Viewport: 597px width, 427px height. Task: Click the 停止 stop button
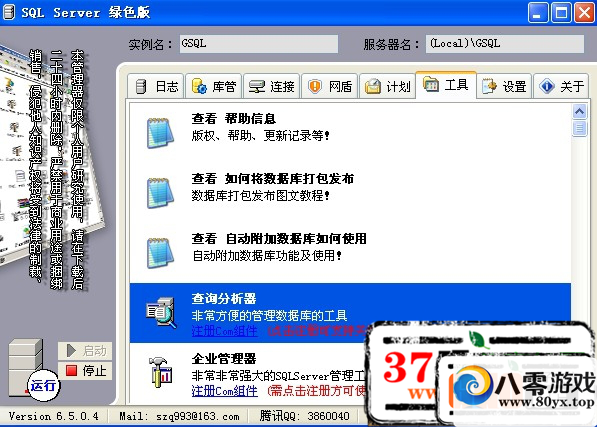[x=85, y=370]
